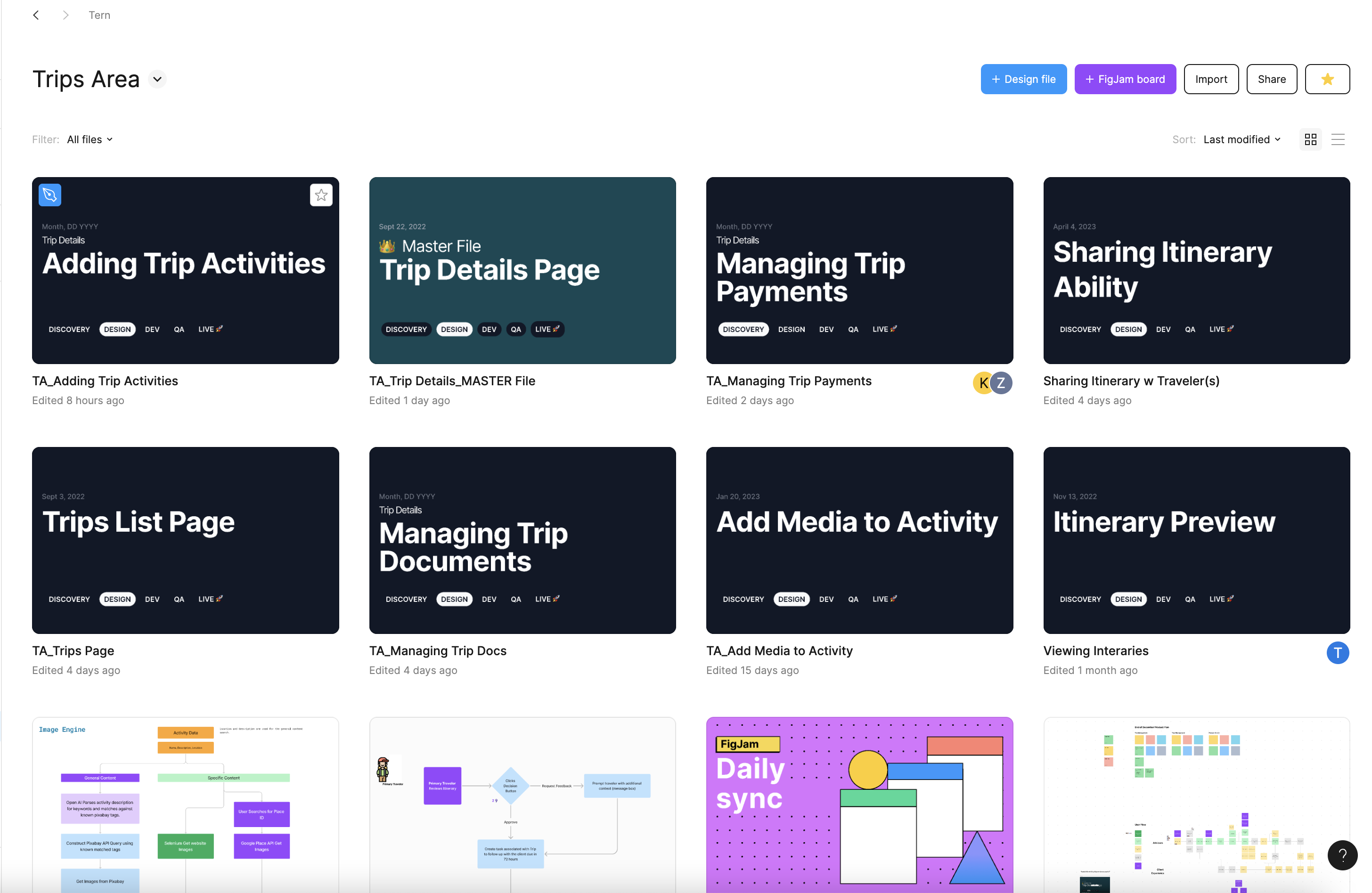Open the Image Engine flowchart thumbnail
The height and width of the screenshot is (893, 1372).
[185, 805]
